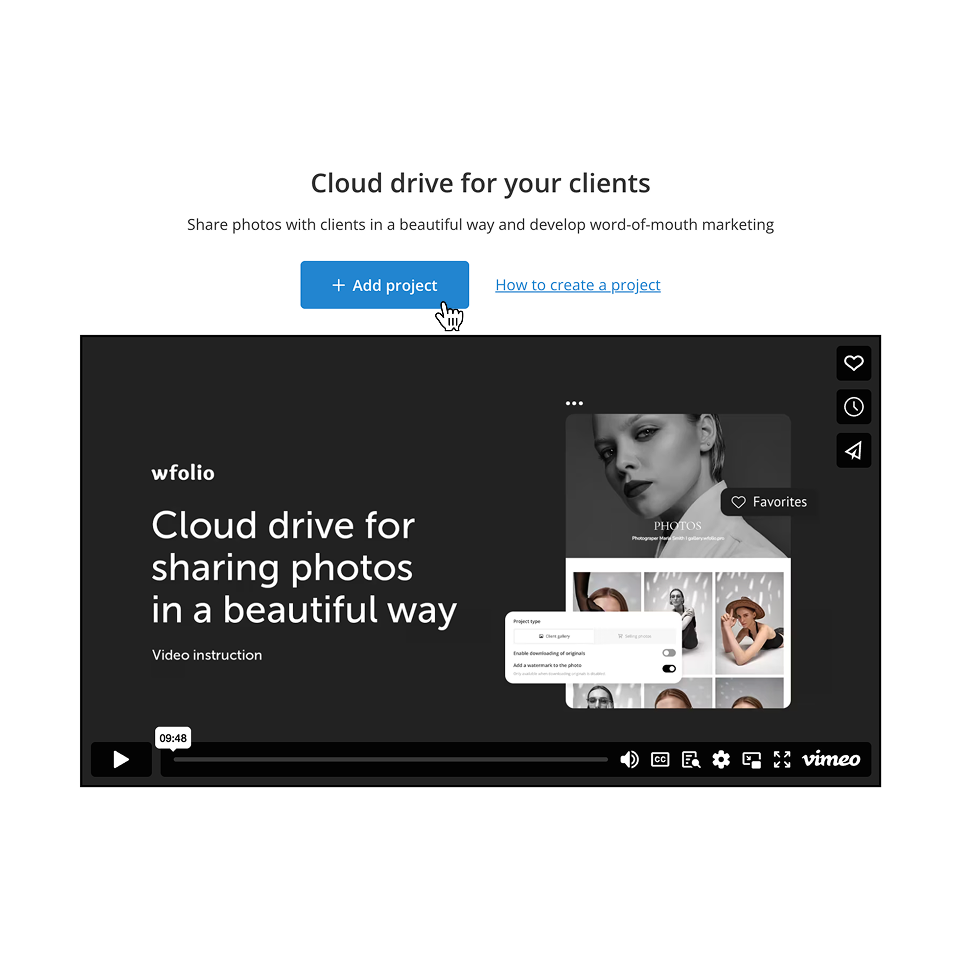This screenshot has width=960, height=960.
Task: Open the three-dots menu above gallery
Action: point(574,404)
